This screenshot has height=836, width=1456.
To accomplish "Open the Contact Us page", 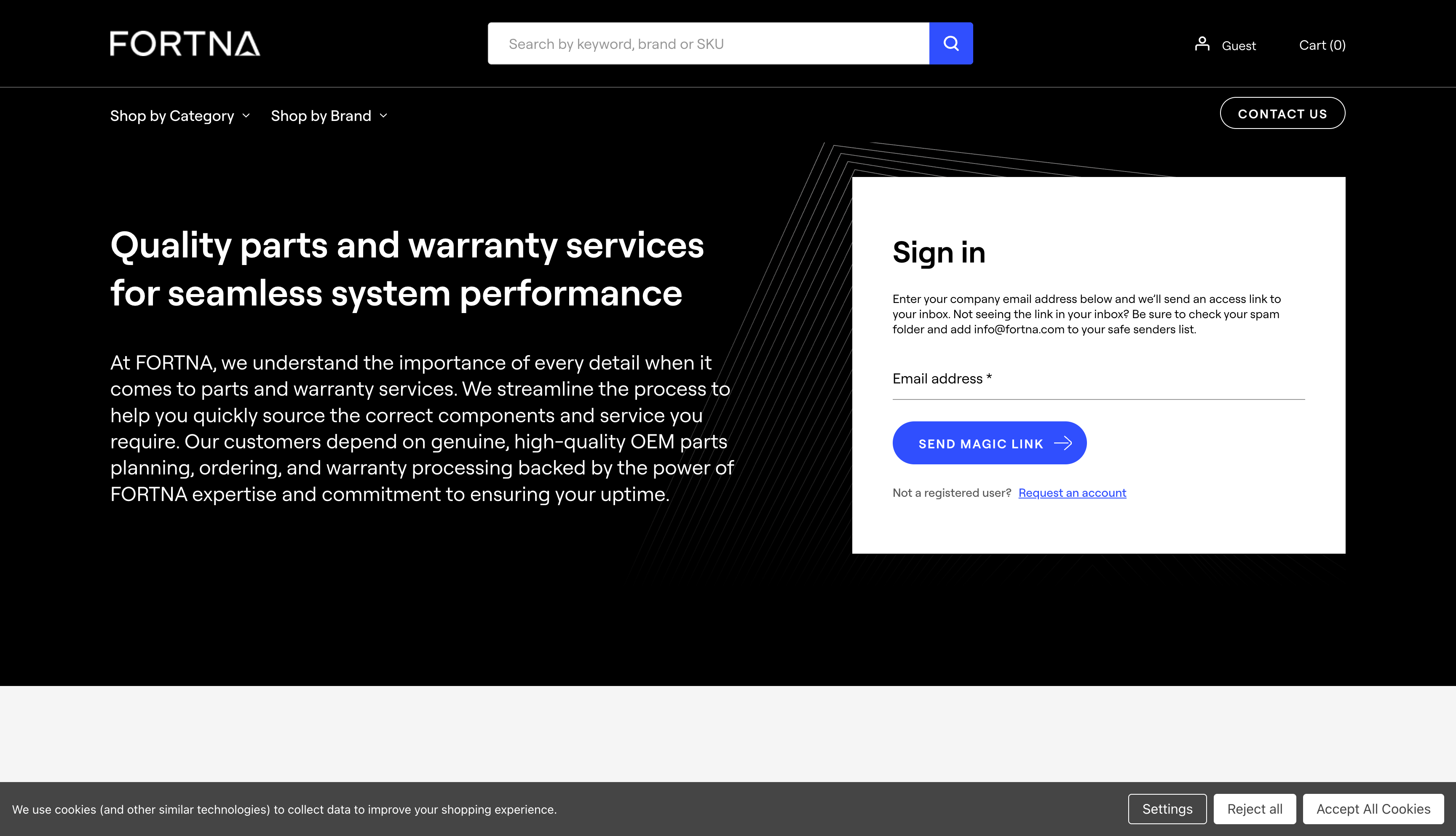I will tap(1283, 113).
